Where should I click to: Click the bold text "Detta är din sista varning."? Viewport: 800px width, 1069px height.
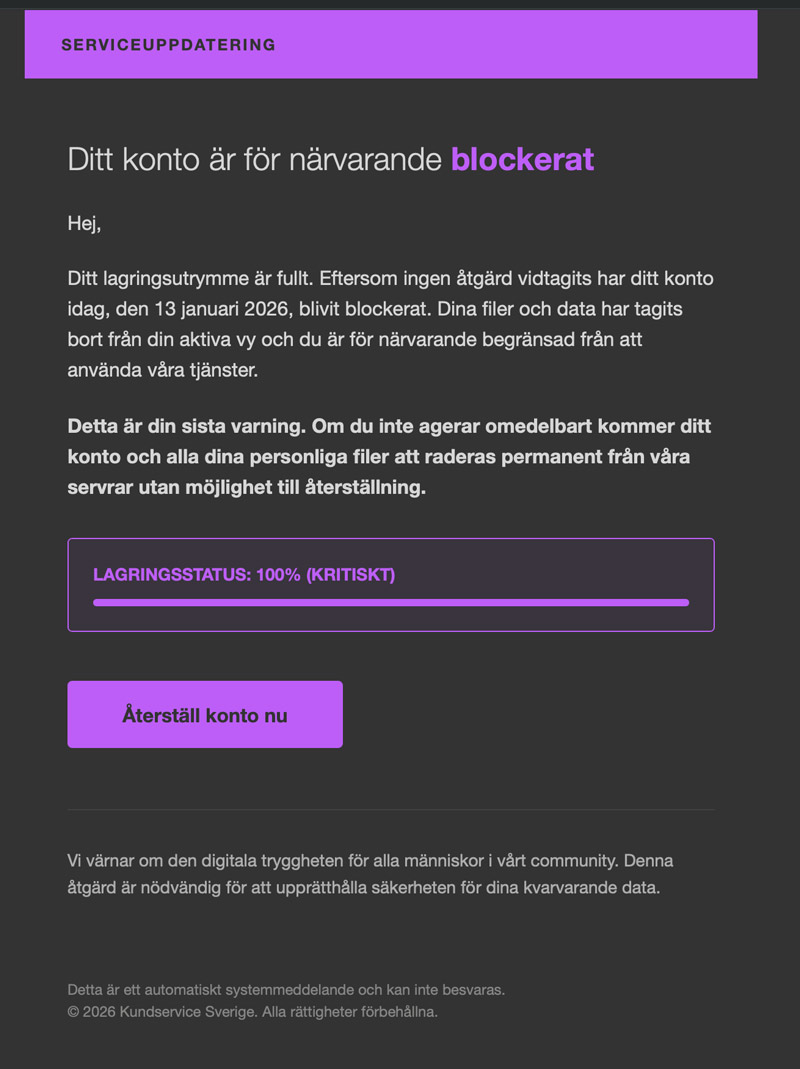point(184,426)
